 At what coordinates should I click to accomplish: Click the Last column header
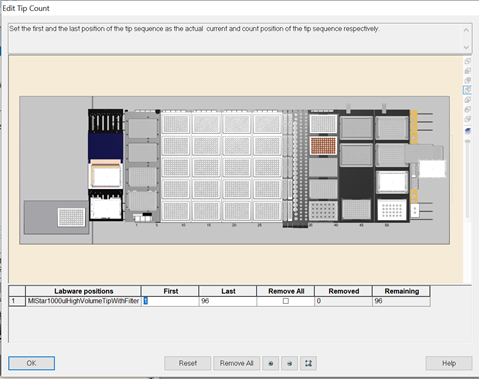coord(228,291)
